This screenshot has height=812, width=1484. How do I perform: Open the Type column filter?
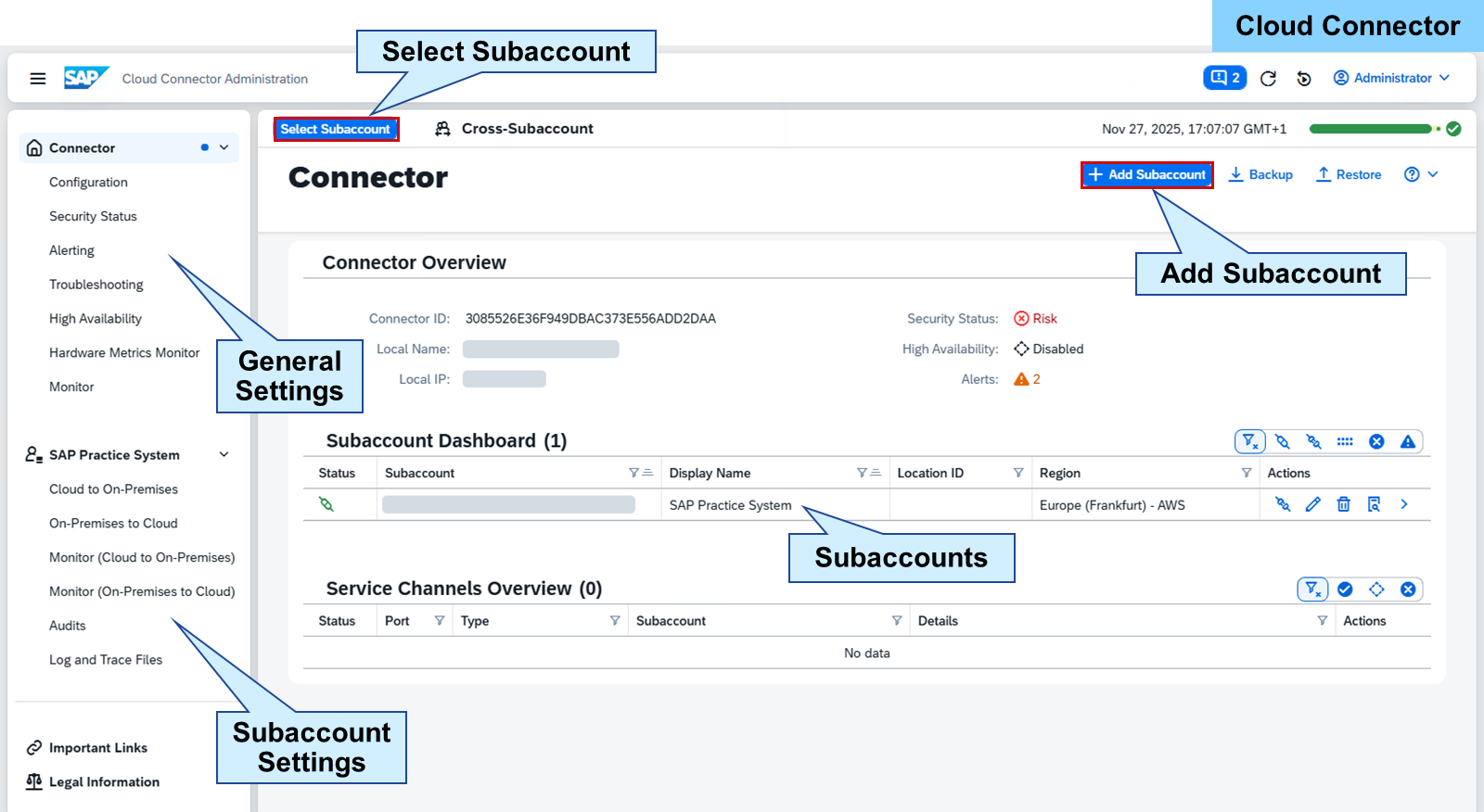coord(615,620)
